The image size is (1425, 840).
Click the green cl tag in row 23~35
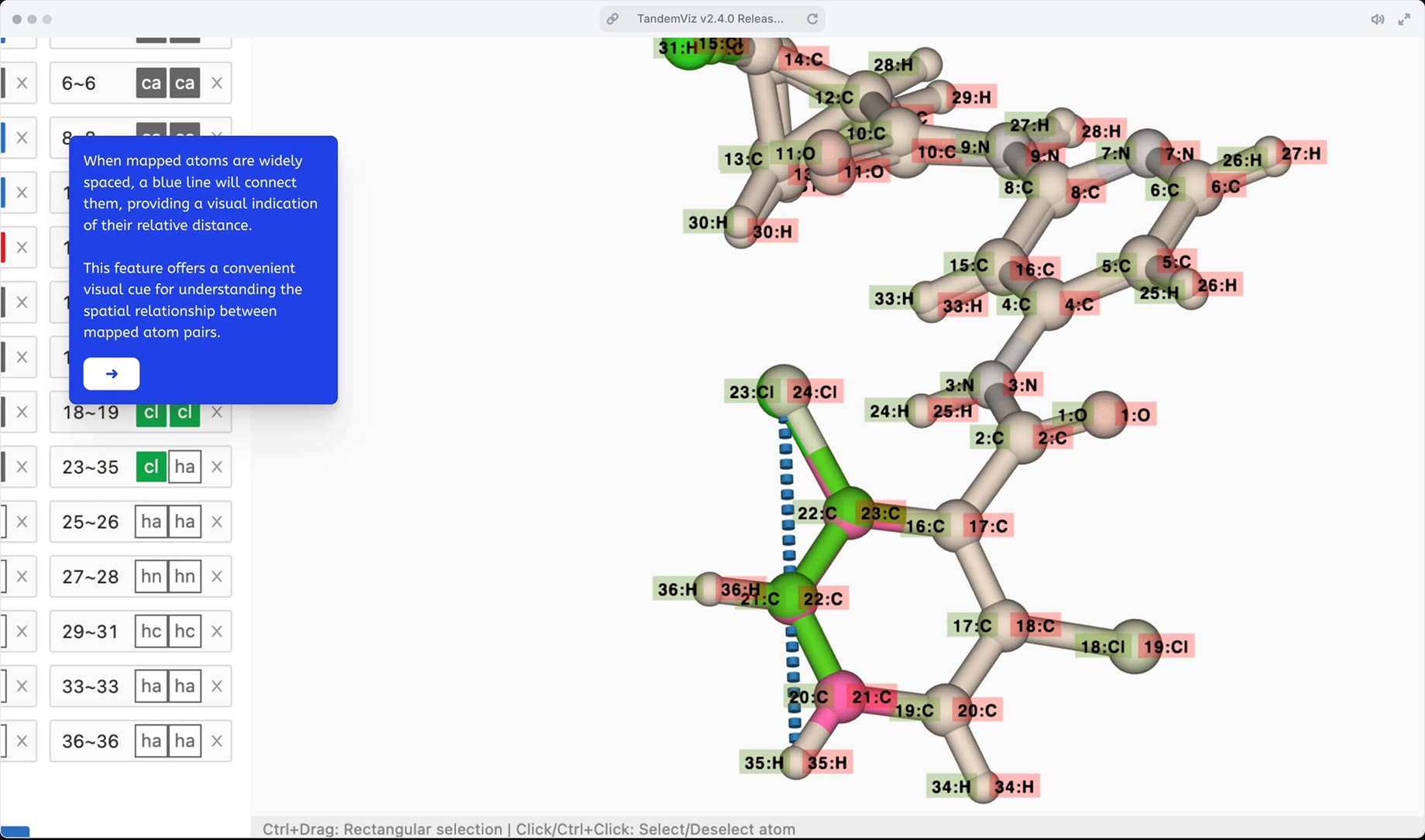click(x=151, y=467)
